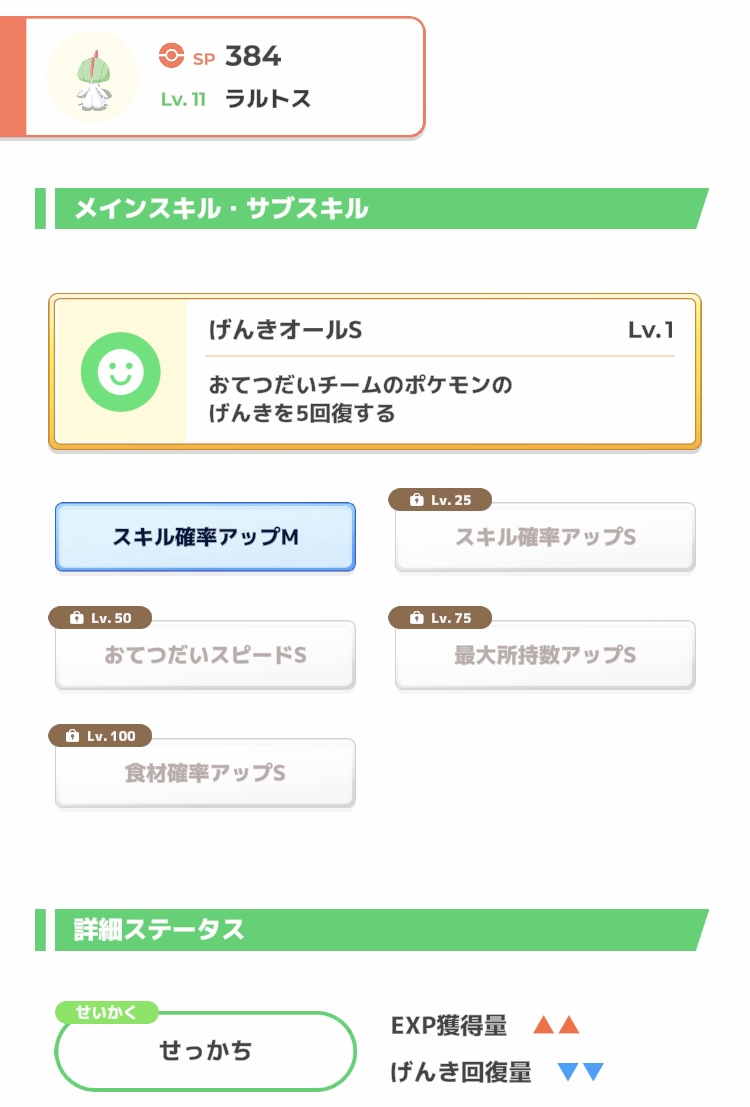Click the Lv. 25 lock badge
Screen dimensions: 750x1107
click(439, 500)
